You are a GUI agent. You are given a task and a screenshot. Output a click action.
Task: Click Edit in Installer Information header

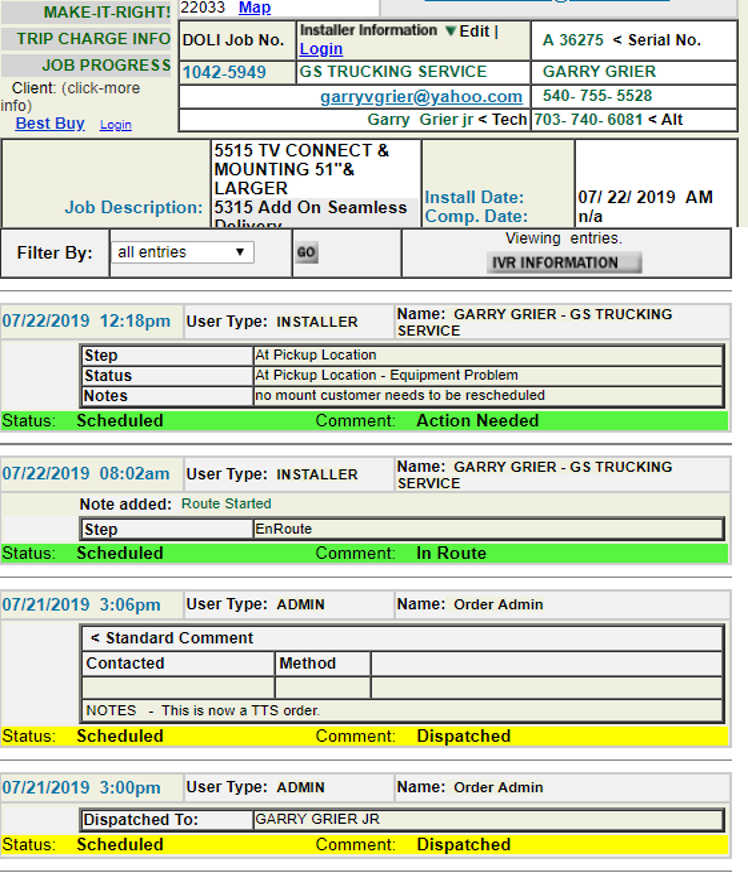tap(474, 31)
